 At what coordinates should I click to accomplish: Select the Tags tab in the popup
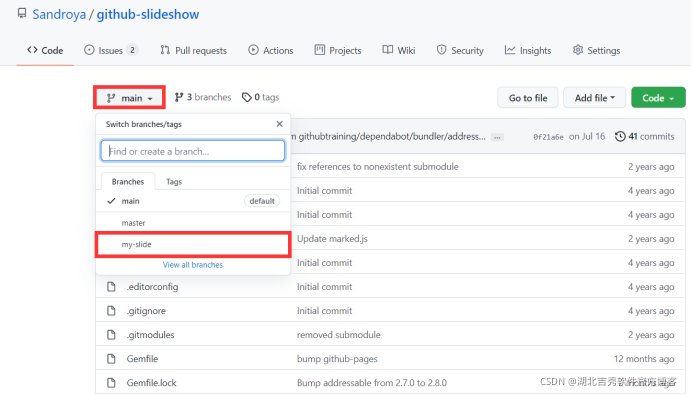pyautogui.click(x=174, y=181)
